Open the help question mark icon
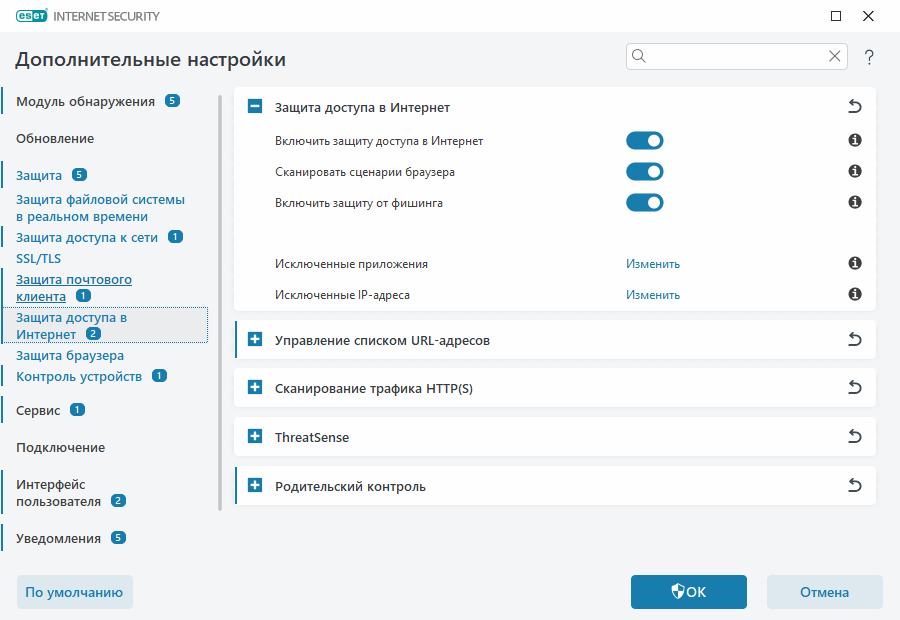The image size is (900, 620). (869, 56)
